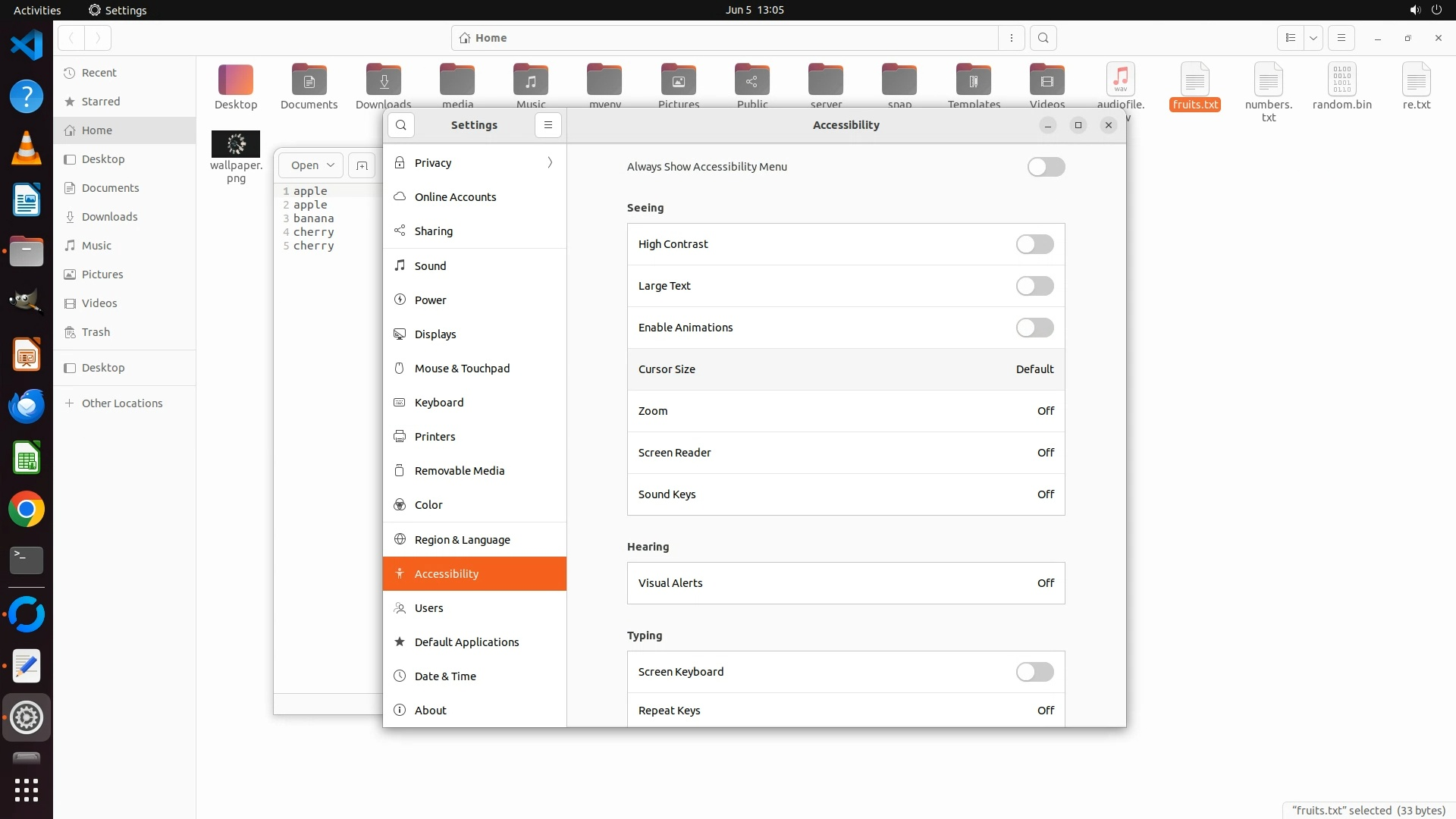Screen dimensions: 1456x819
Task: Select Displays in the Settings sidebar
Action: click(x=435, y=334)
